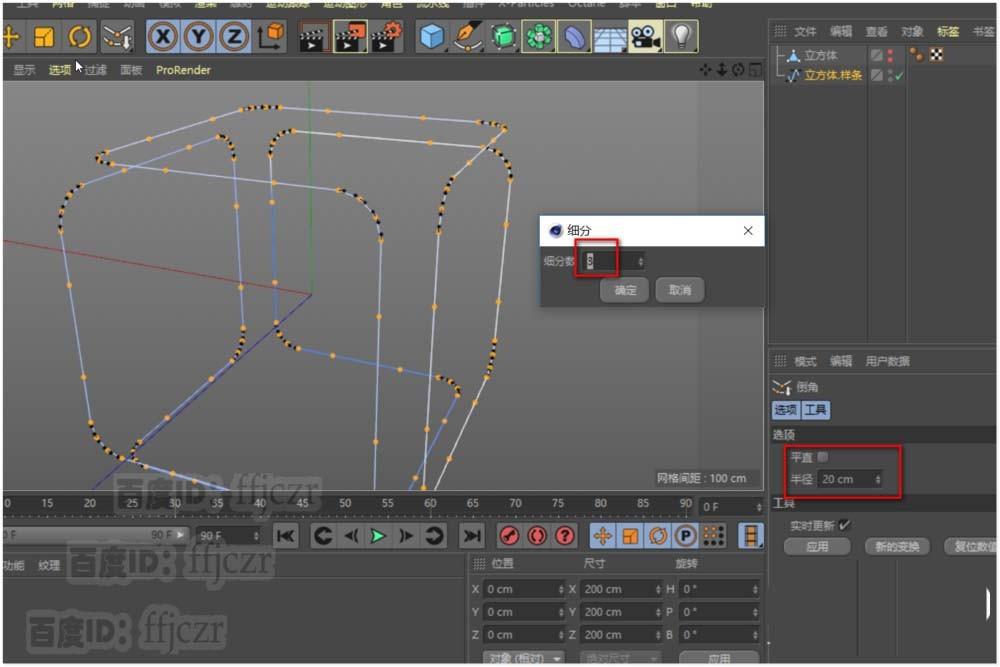1000x667 pixels.
Task: Select the Scale tool
Action: pos(44,37)
